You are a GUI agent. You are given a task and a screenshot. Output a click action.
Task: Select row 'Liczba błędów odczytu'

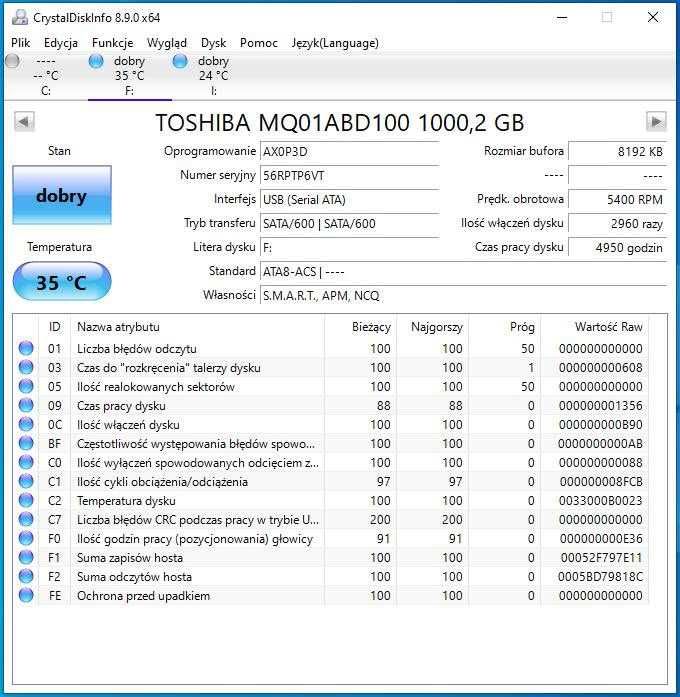(331, 348)
